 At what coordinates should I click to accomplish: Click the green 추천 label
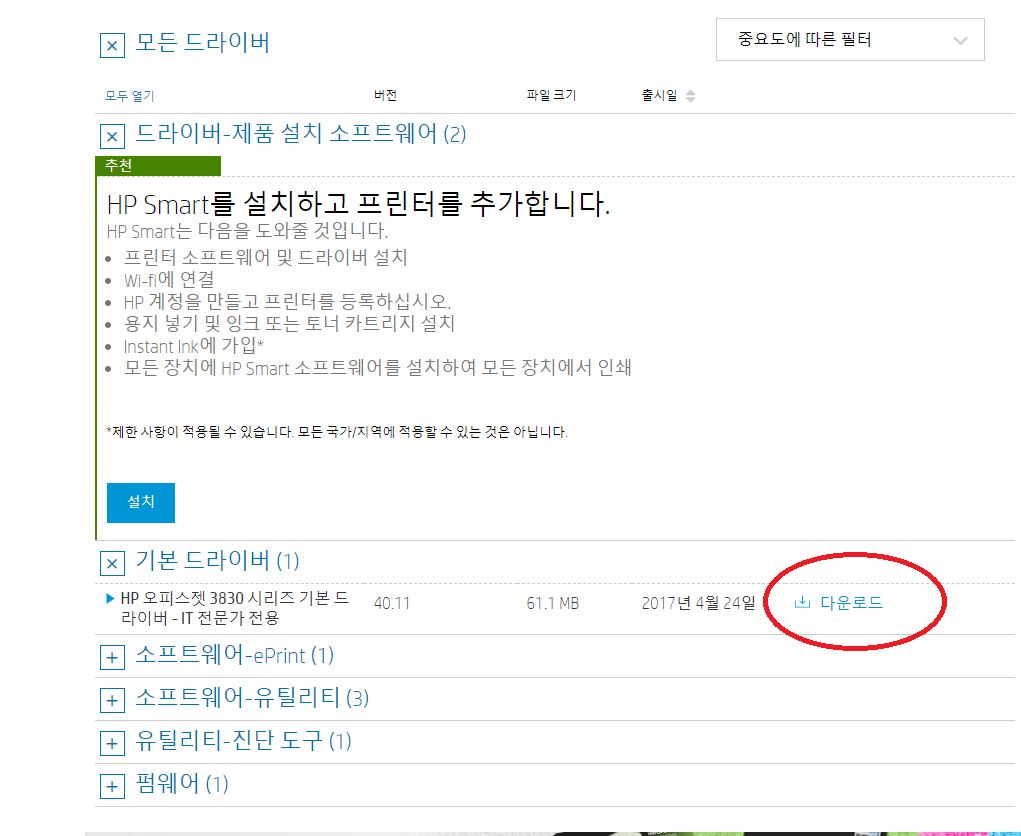(x=158, y=165)
